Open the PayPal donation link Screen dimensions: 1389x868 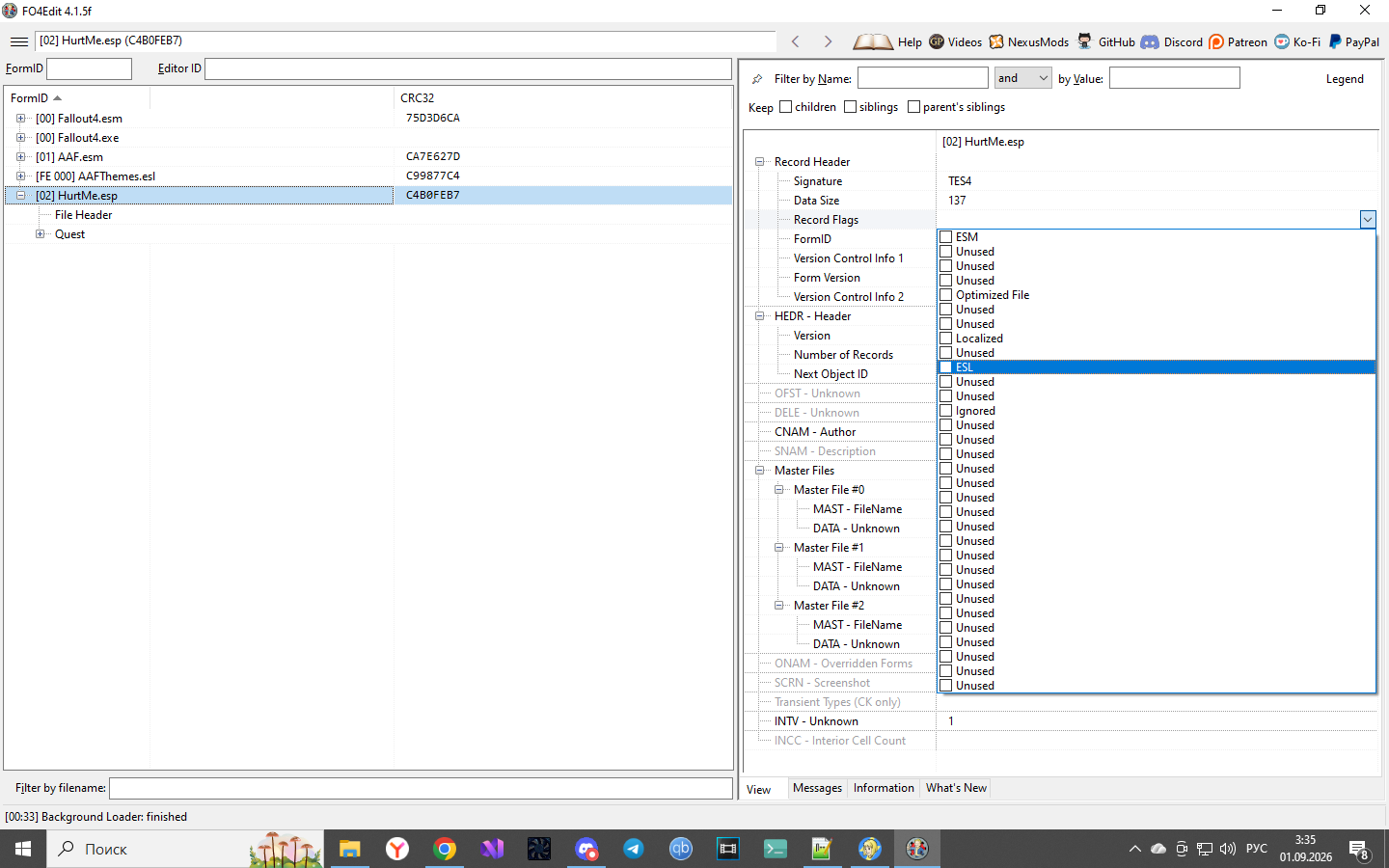1354,41
